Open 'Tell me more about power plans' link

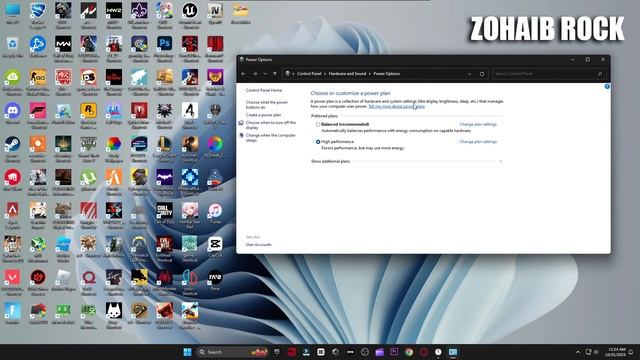396,107
